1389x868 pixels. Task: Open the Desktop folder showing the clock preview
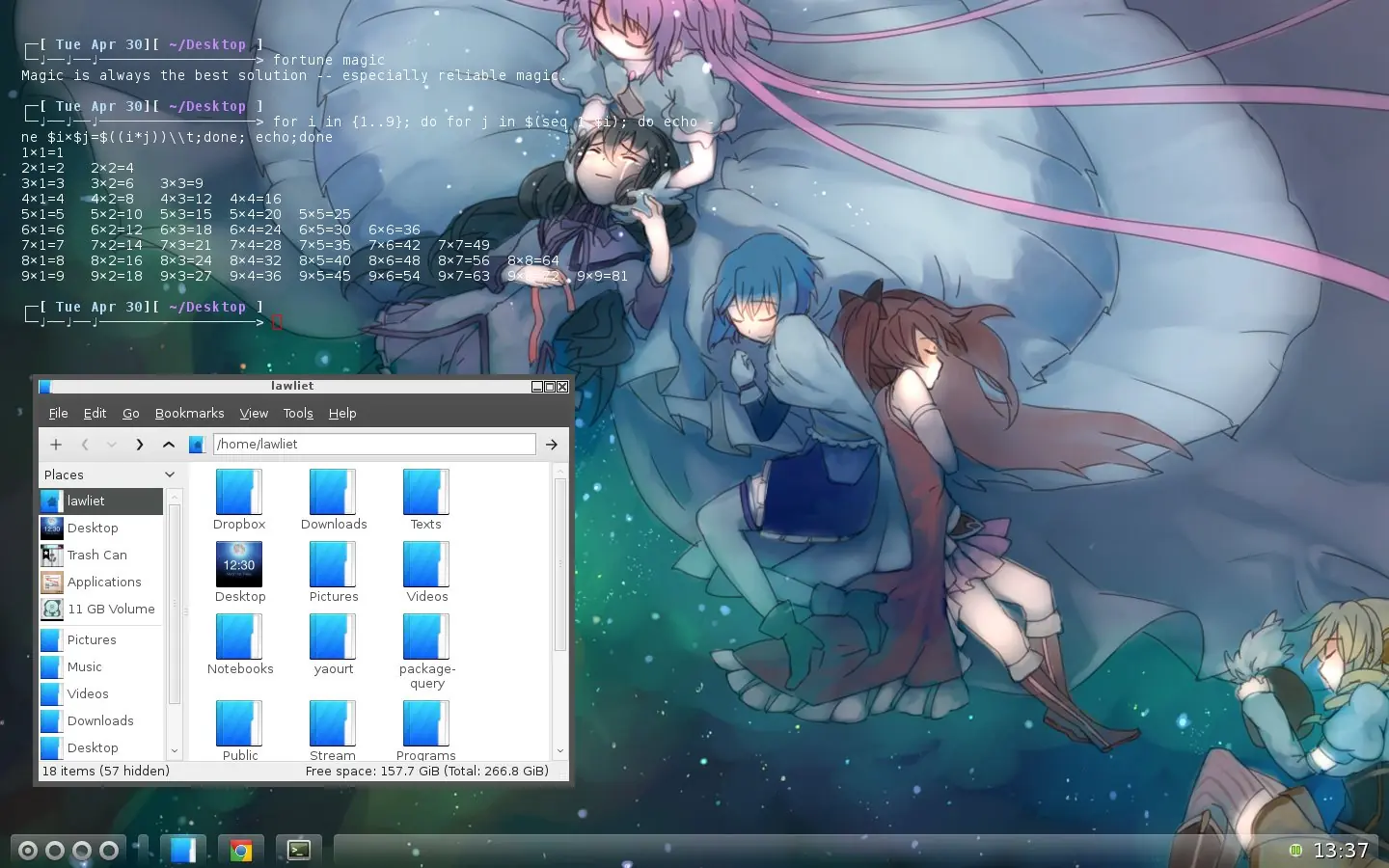[239, 564]
